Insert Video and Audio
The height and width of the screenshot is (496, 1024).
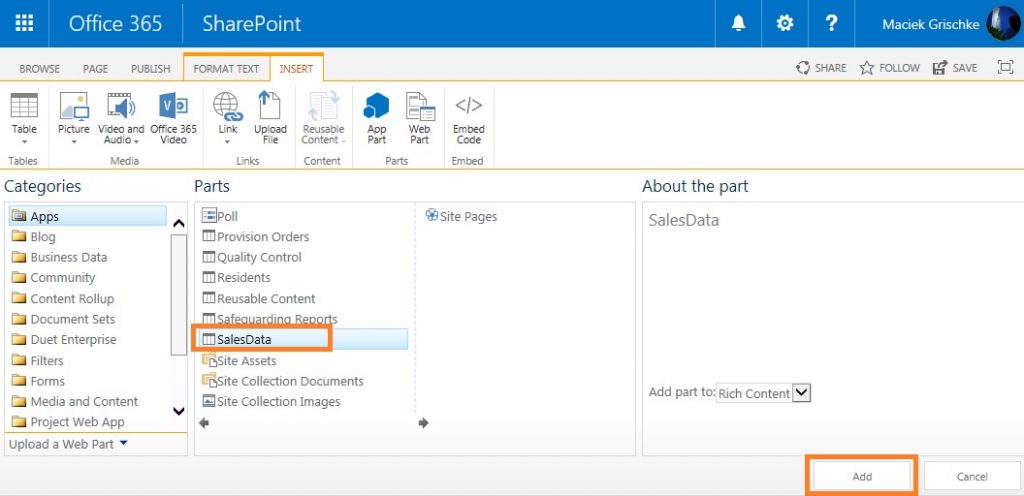point(121,117)
